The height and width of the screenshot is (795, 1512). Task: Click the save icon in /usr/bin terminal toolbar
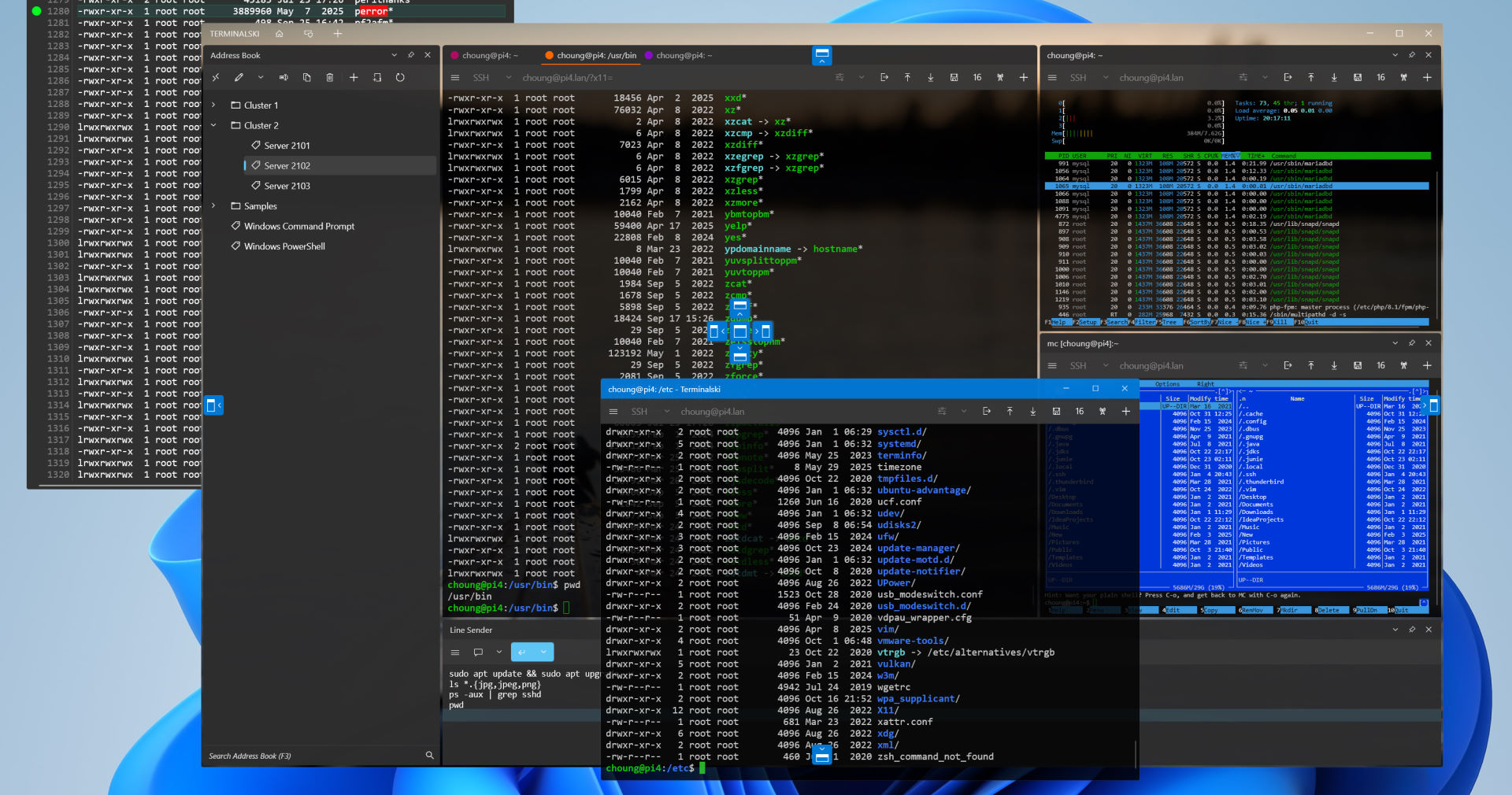(954, 77)
